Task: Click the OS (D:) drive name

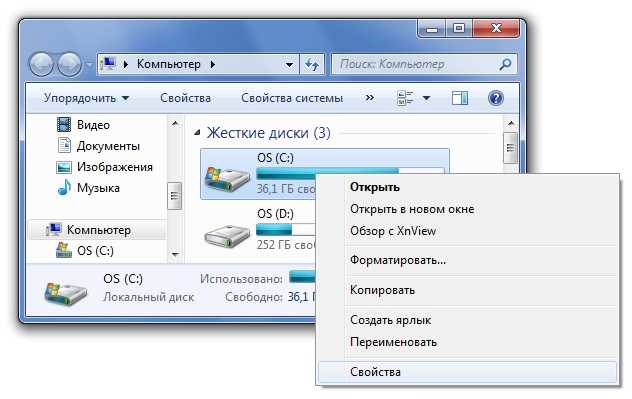Action: (275, 214)
